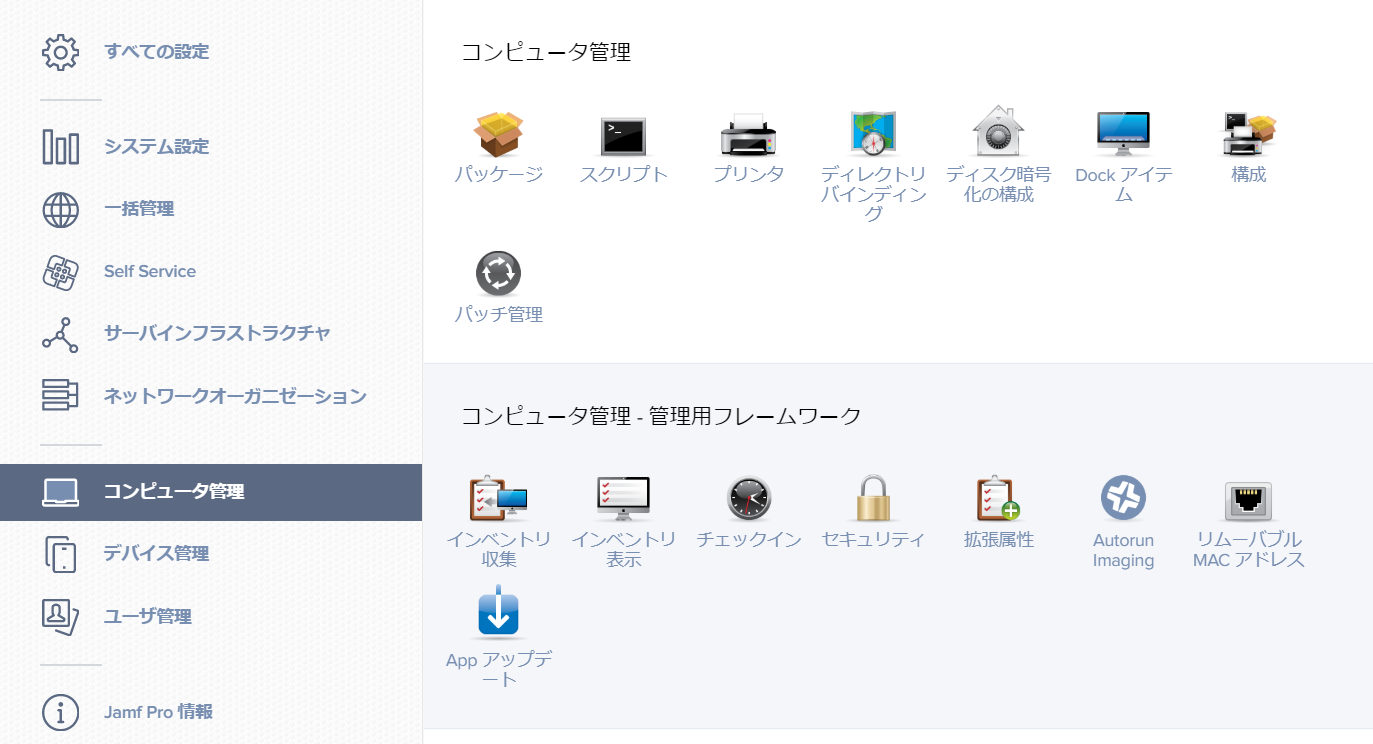Open the インベントリ収集 inventory collection icon
The height and width of the screenshot is (744, 1373).
coord(498,498)
